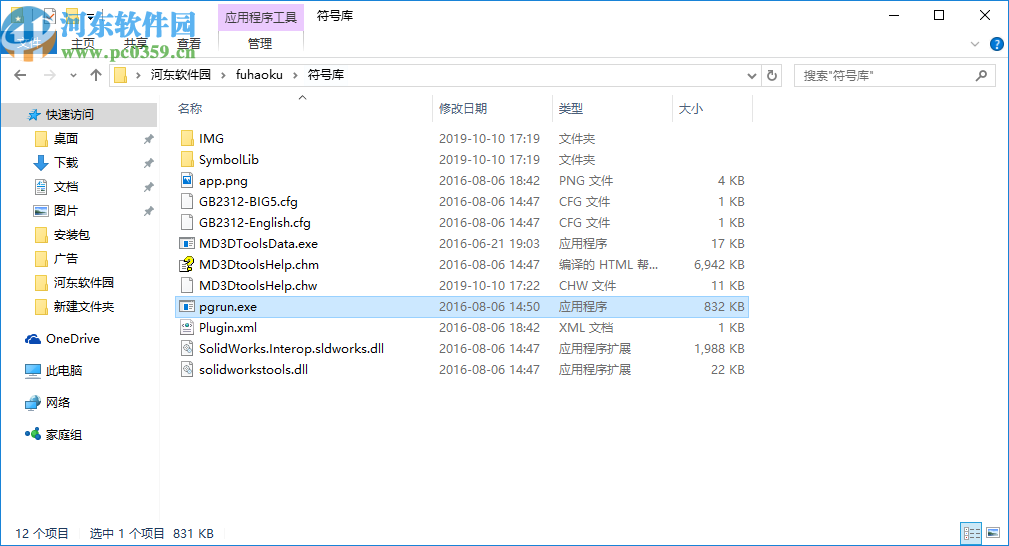Navigate to 河东软件园 breadcrumb
The image size is (1009, 546).
181,75
